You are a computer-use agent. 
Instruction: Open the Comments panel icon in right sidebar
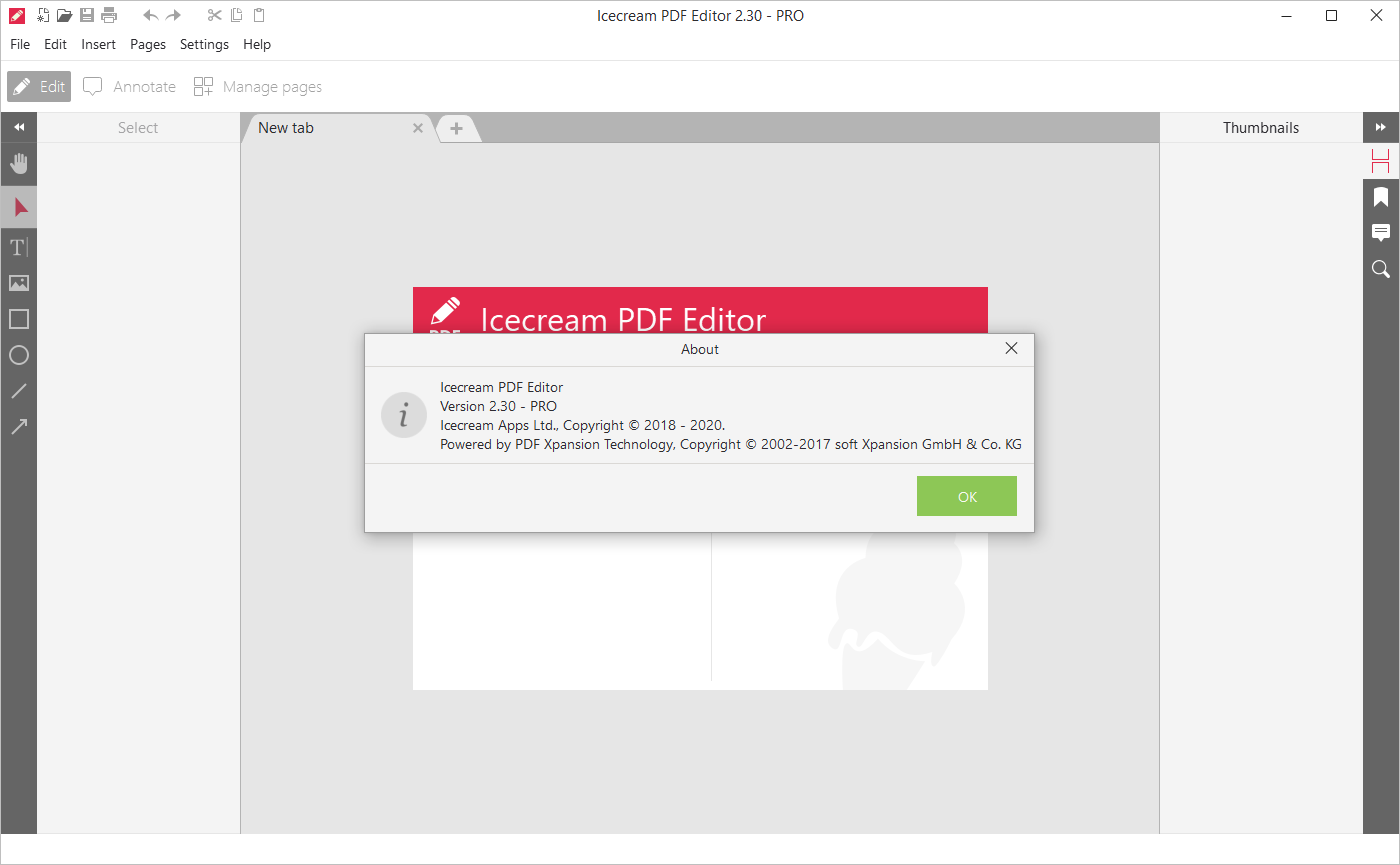pos(1381,233)
